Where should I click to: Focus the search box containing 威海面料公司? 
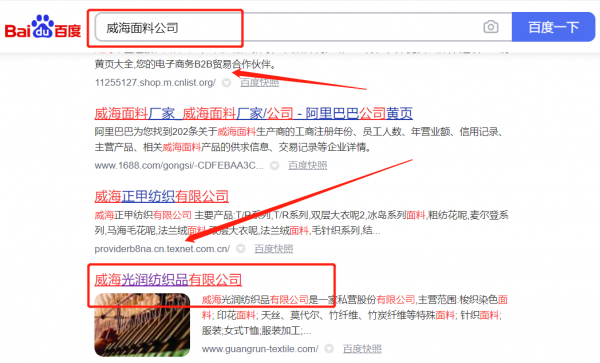point(303,27)
